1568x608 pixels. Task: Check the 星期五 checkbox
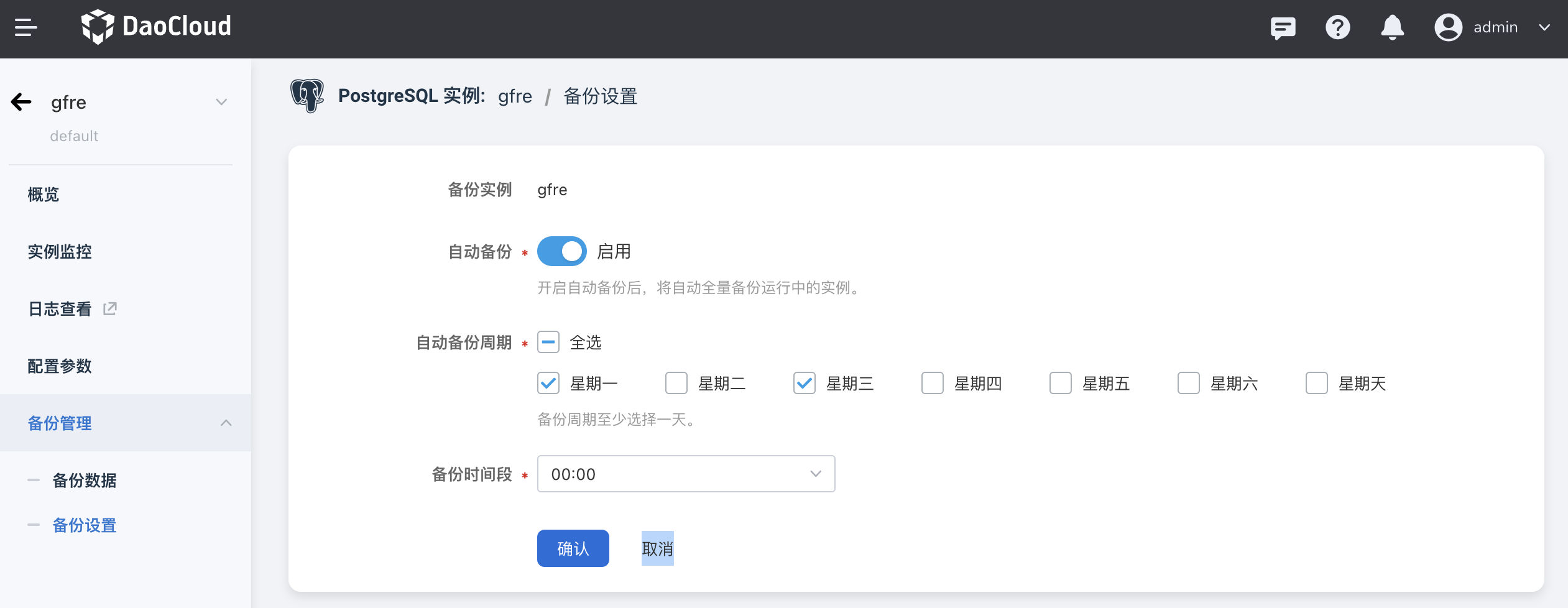(x=1060, y=384)
